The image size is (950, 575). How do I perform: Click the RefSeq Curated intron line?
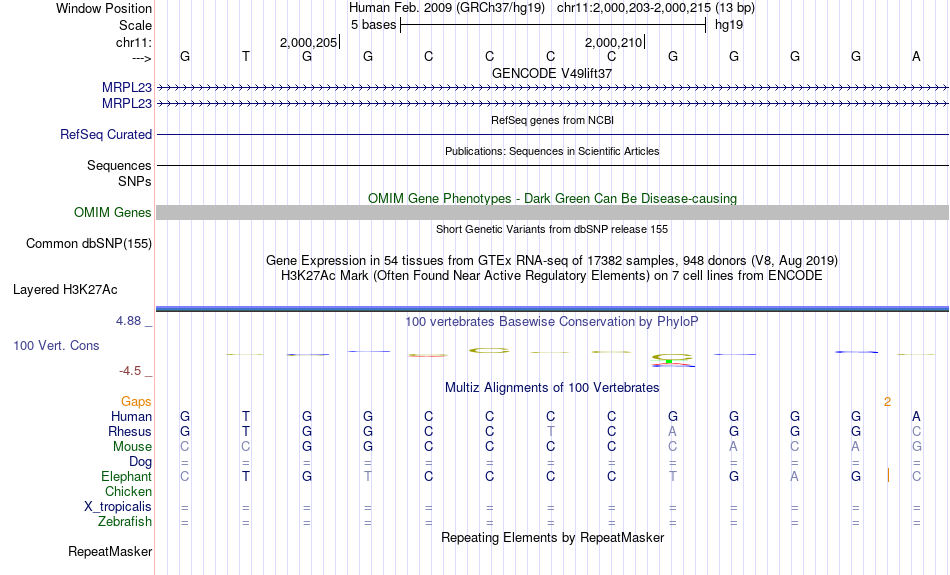pos(552,135)
